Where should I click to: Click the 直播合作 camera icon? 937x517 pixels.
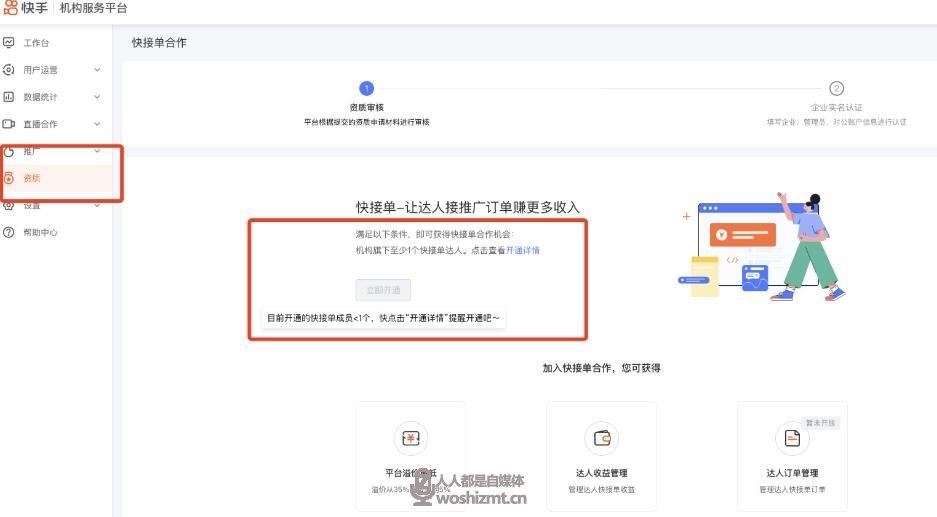coord(9,124)
